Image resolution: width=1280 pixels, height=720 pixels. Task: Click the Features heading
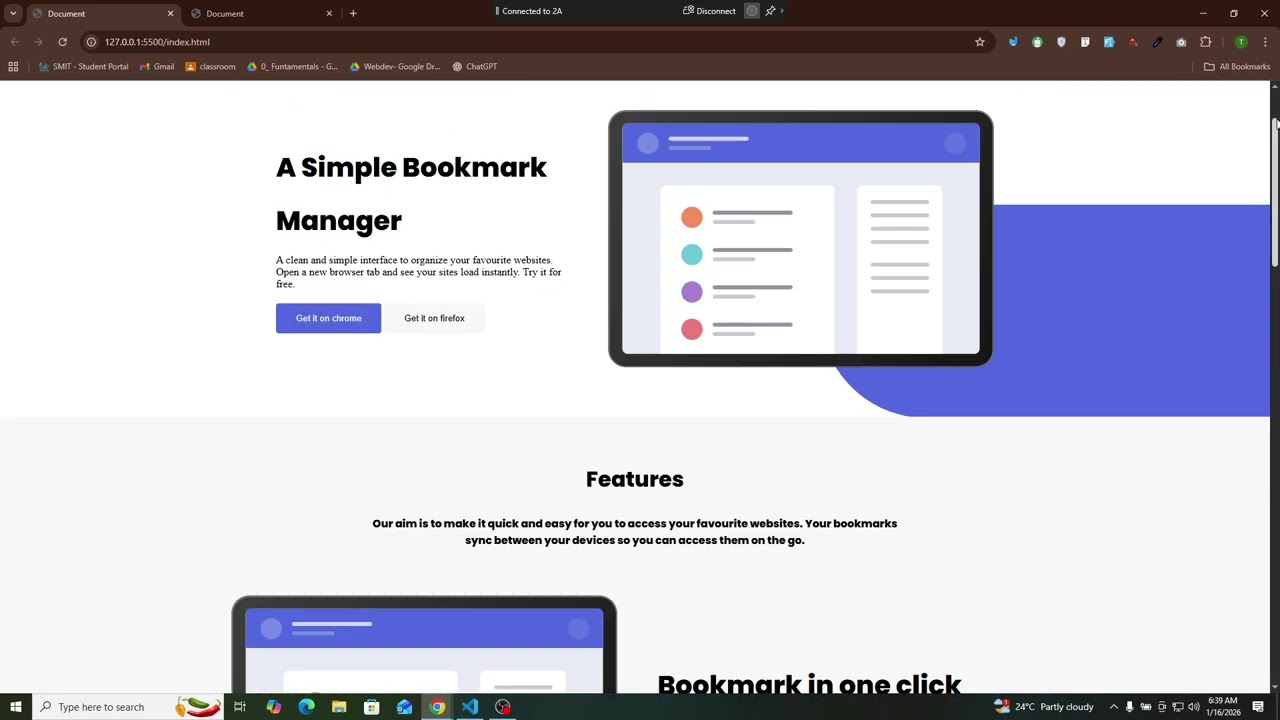635,479
